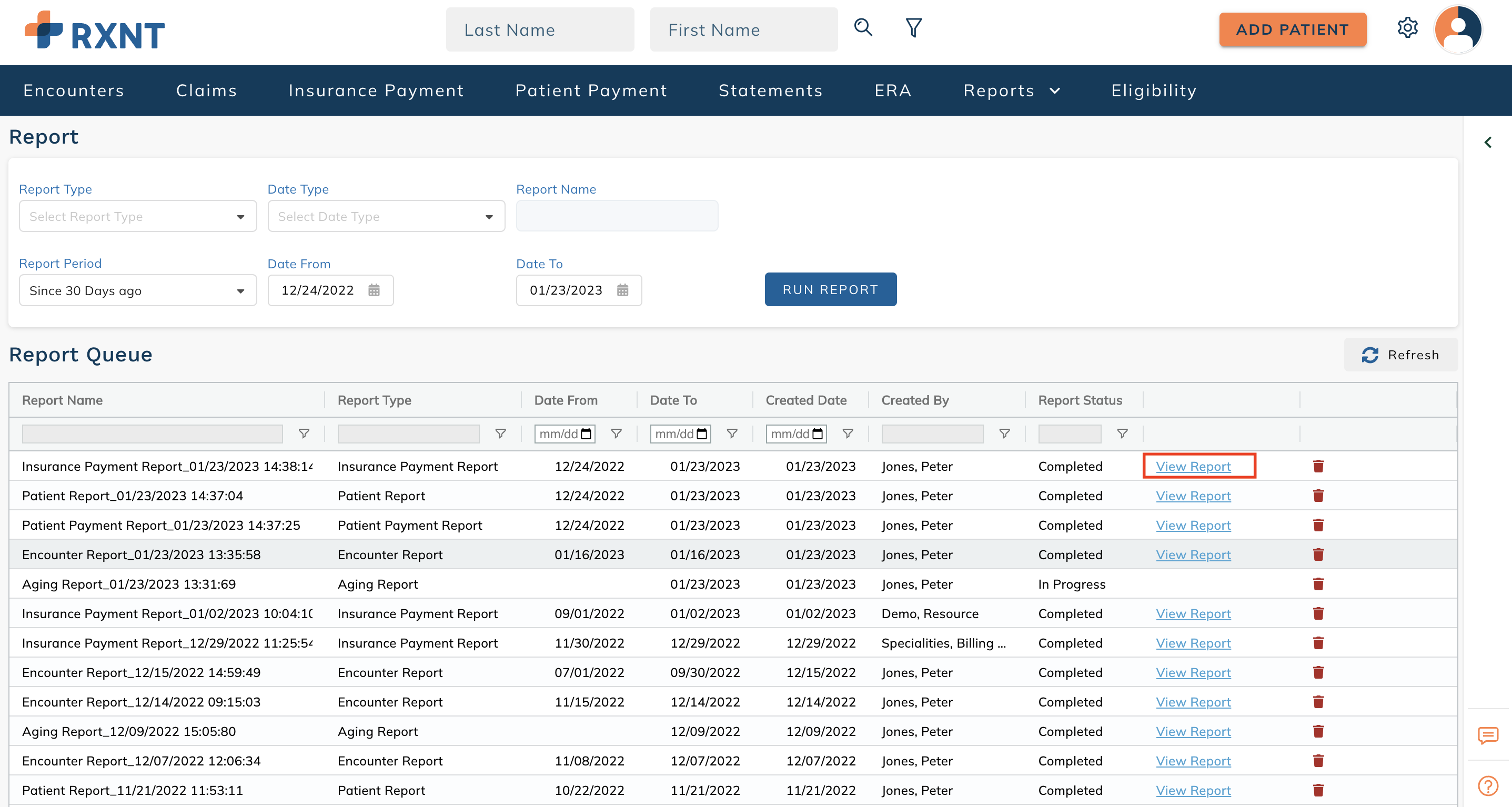Open the Select Report Type dropdown
Viewport: 1512px width, 807px height.
(137, 216)
